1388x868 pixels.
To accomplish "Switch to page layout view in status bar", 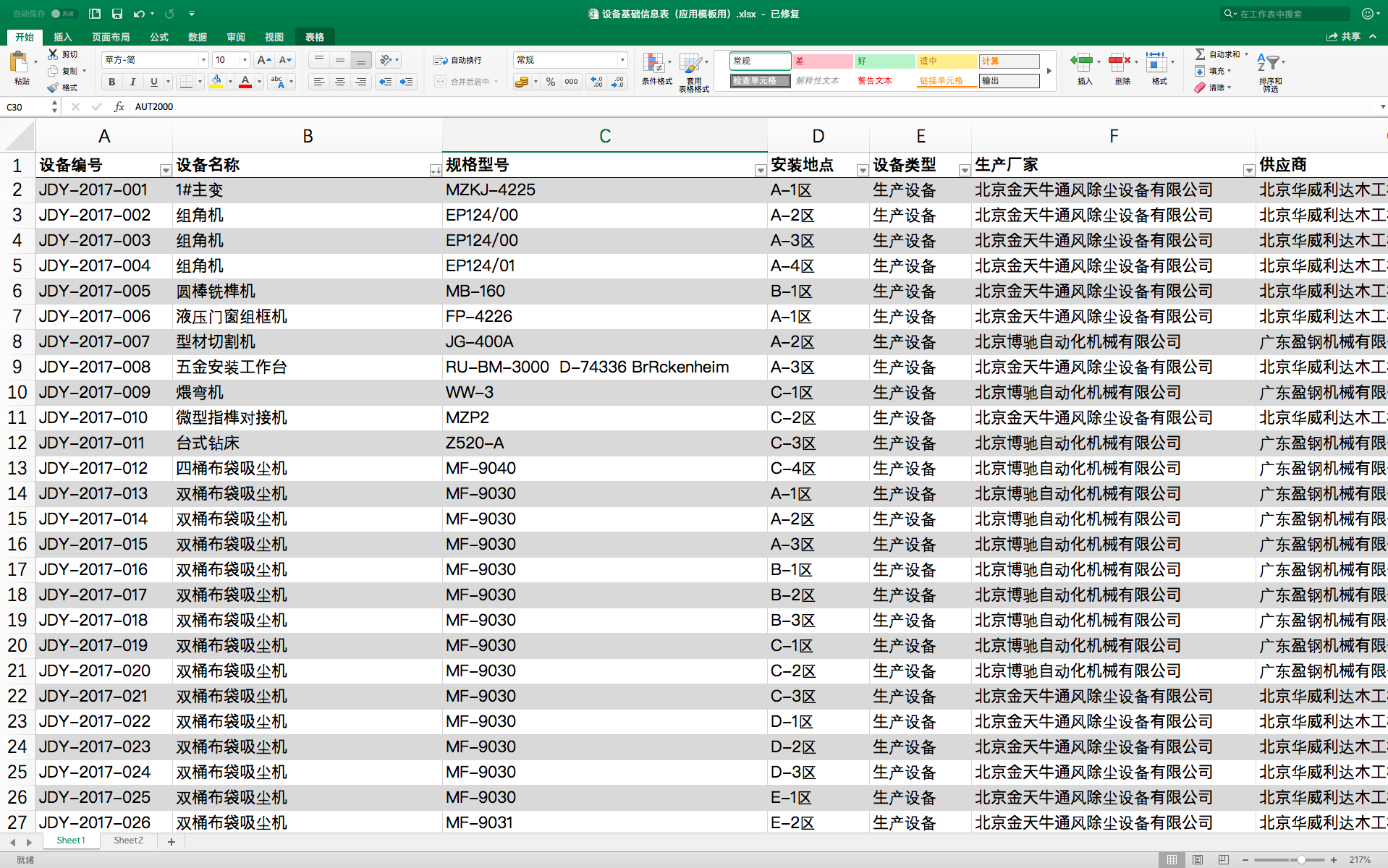I will tap(1198, 859).
